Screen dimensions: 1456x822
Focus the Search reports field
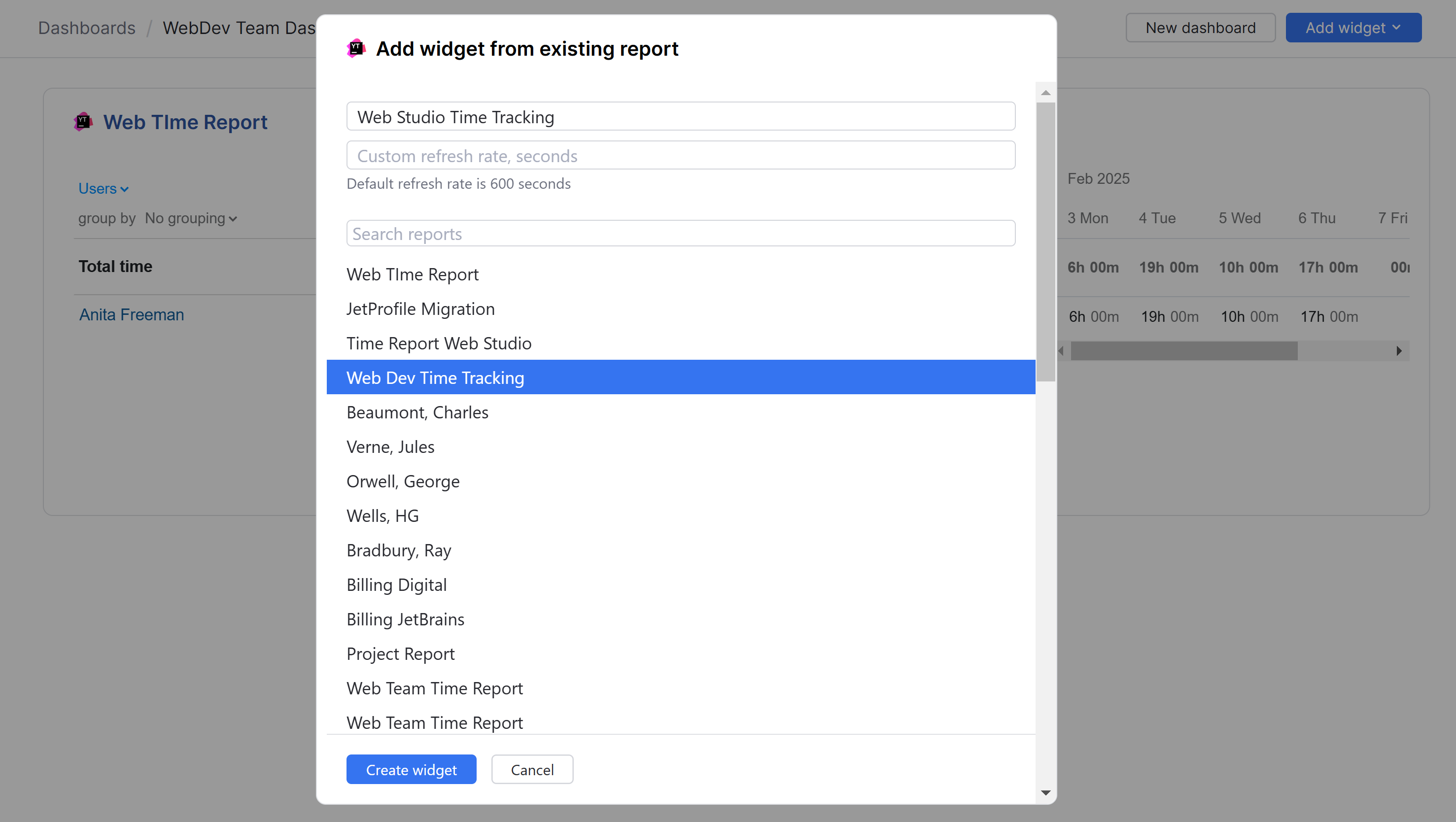click(681, 233)
